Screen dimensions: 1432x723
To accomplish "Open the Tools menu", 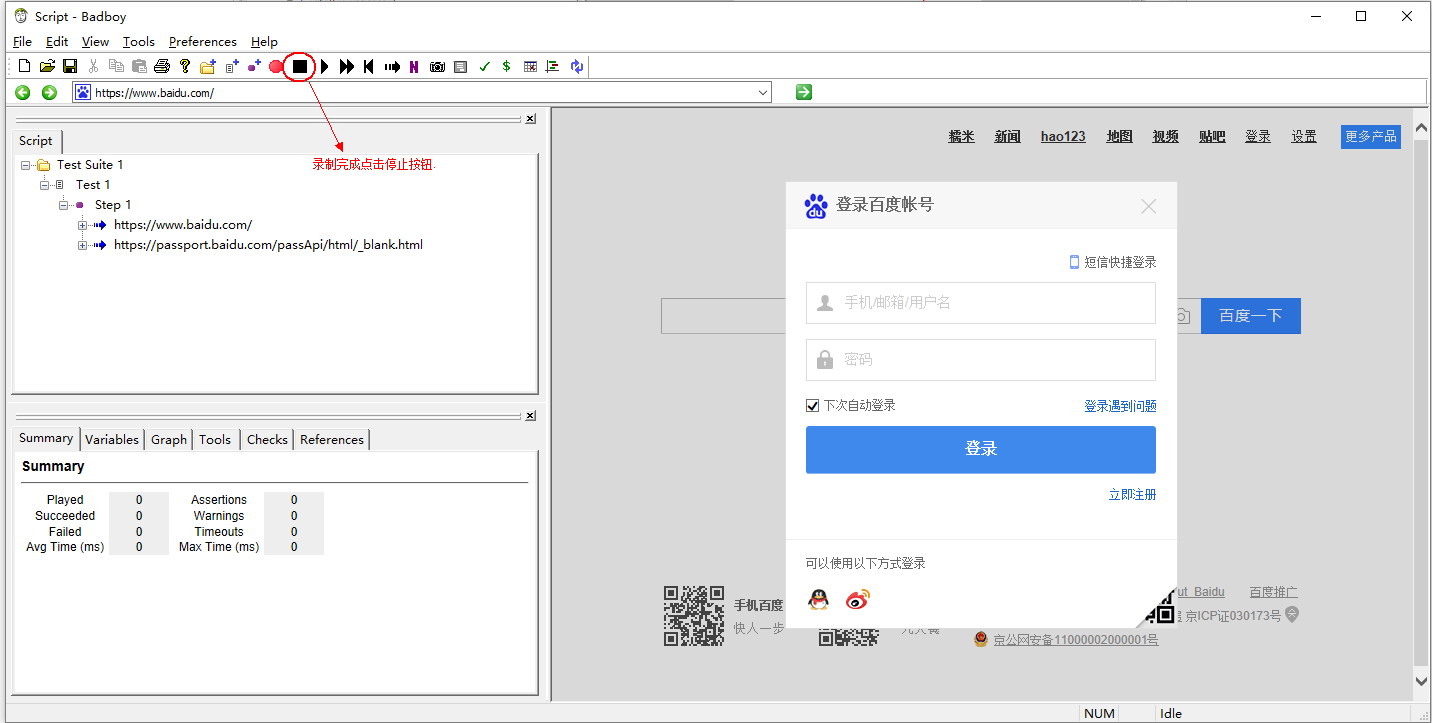I will 139,42.
